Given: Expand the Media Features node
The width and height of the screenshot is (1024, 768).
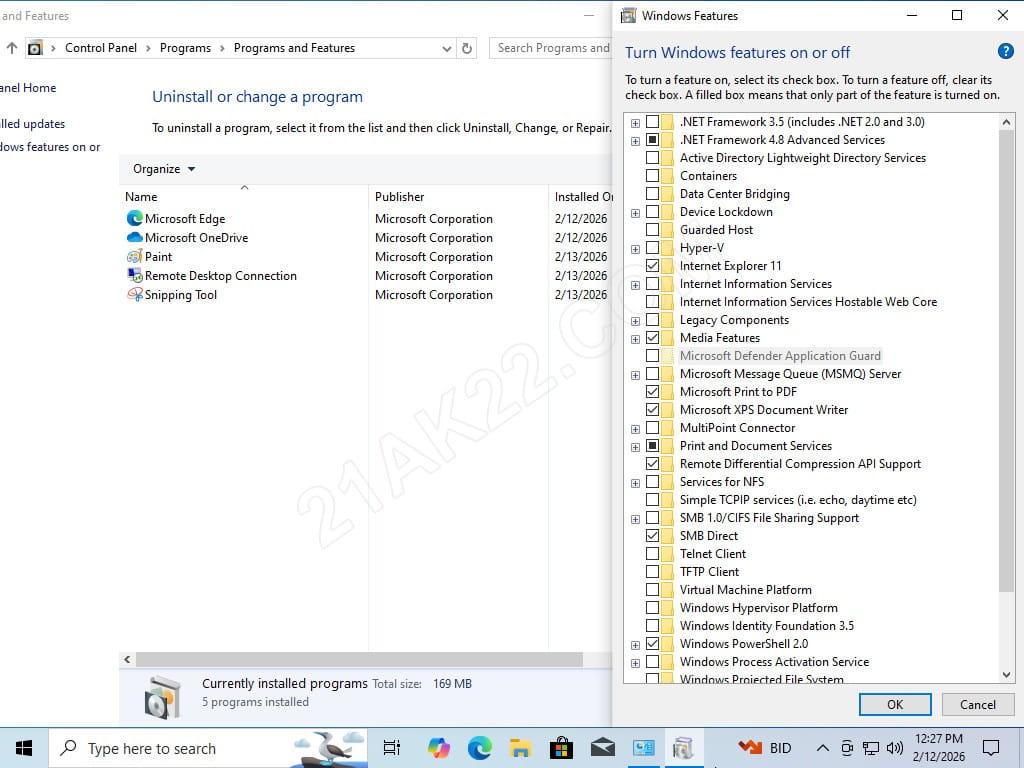Looking at the screenshot, I should (635, 339).
